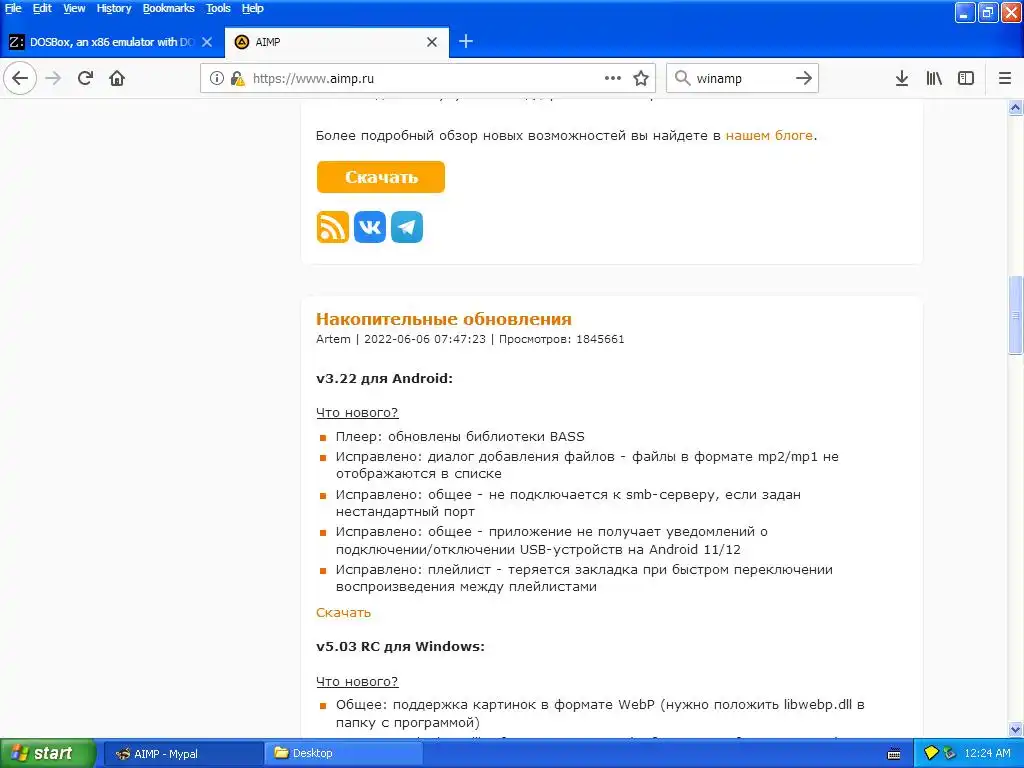Click the scrollbar down arrow
Screen dimensions: 1024x768
pyautogui.click(x=1016, y=729)
